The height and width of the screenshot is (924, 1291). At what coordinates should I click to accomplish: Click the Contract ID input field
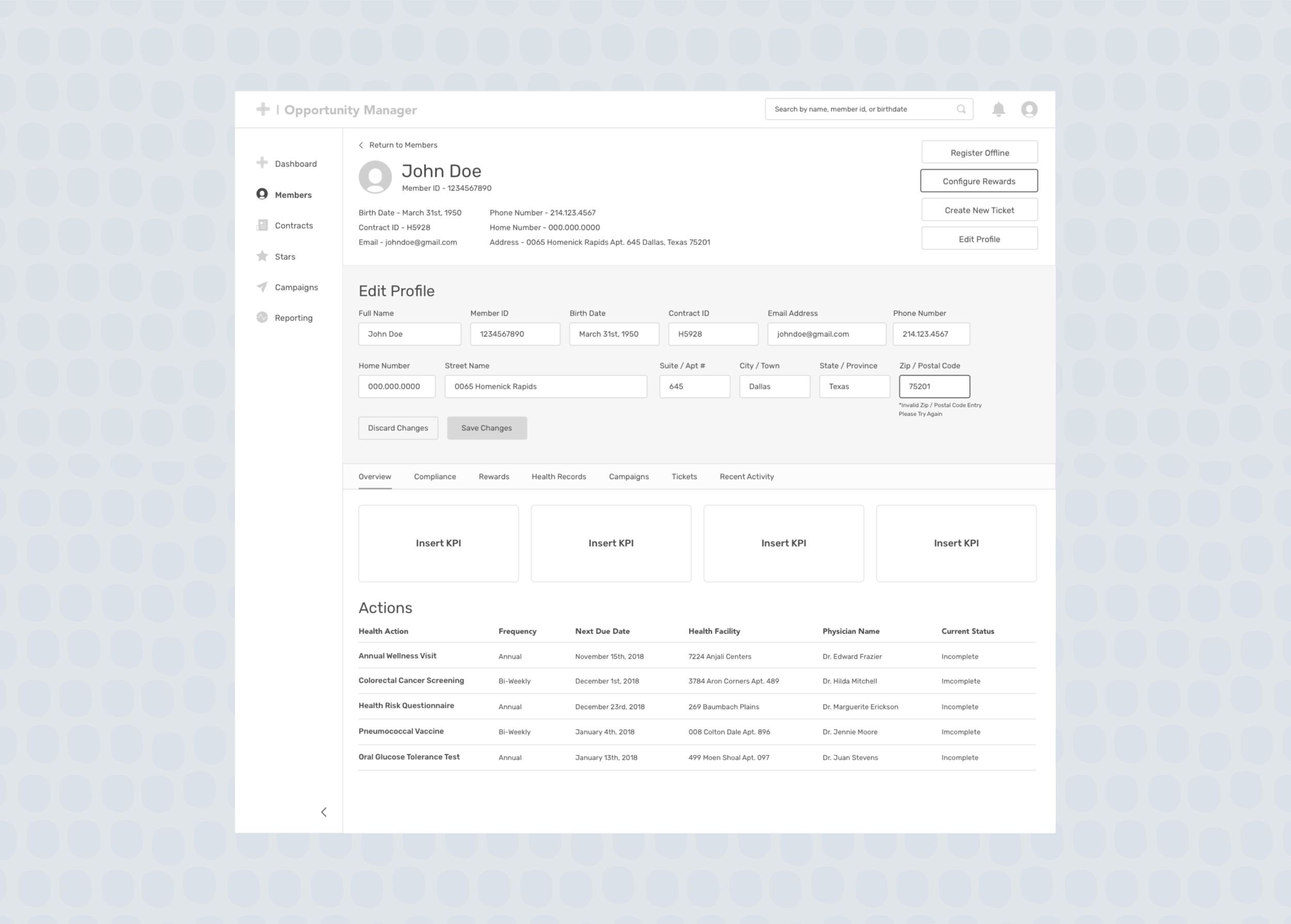pos(713,334)
